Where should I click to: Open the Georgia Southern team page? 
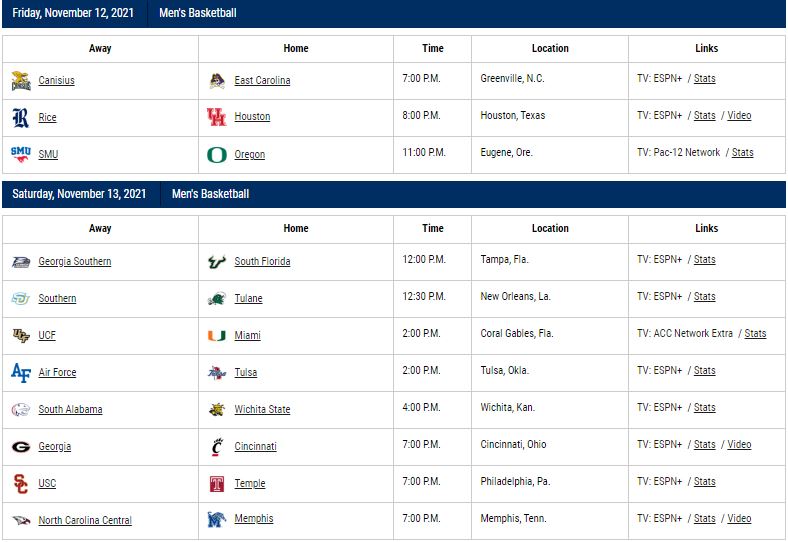pyautogui.click(x=74, y=261)
